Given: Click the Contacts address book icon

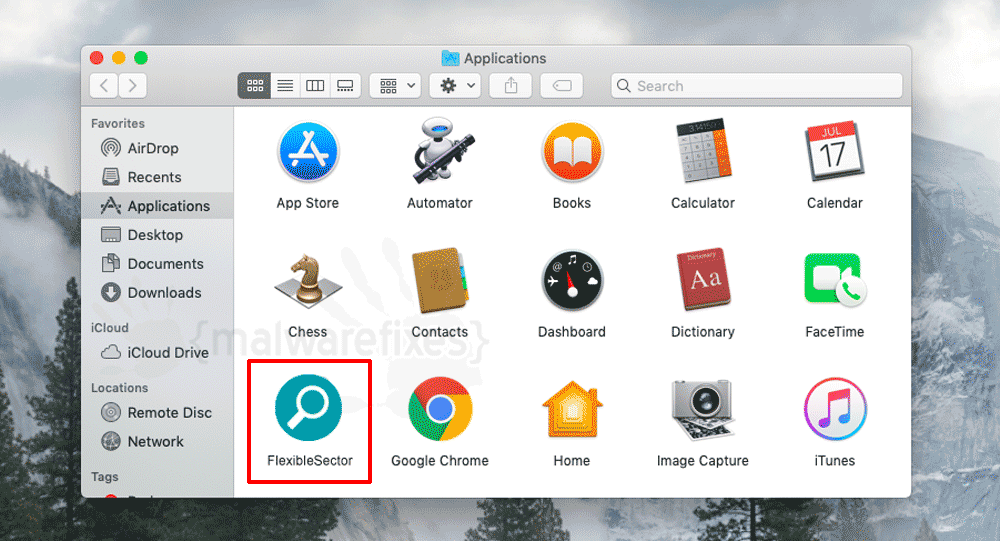Looking at the screenshot, I should click(x=440, y=281).
